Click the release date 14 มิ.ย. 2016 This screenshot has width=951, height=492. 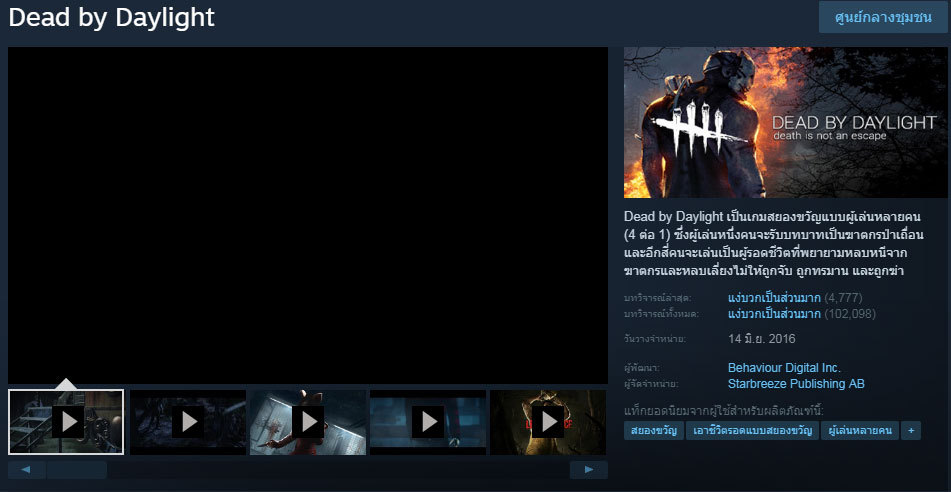[x=761, y=339]
